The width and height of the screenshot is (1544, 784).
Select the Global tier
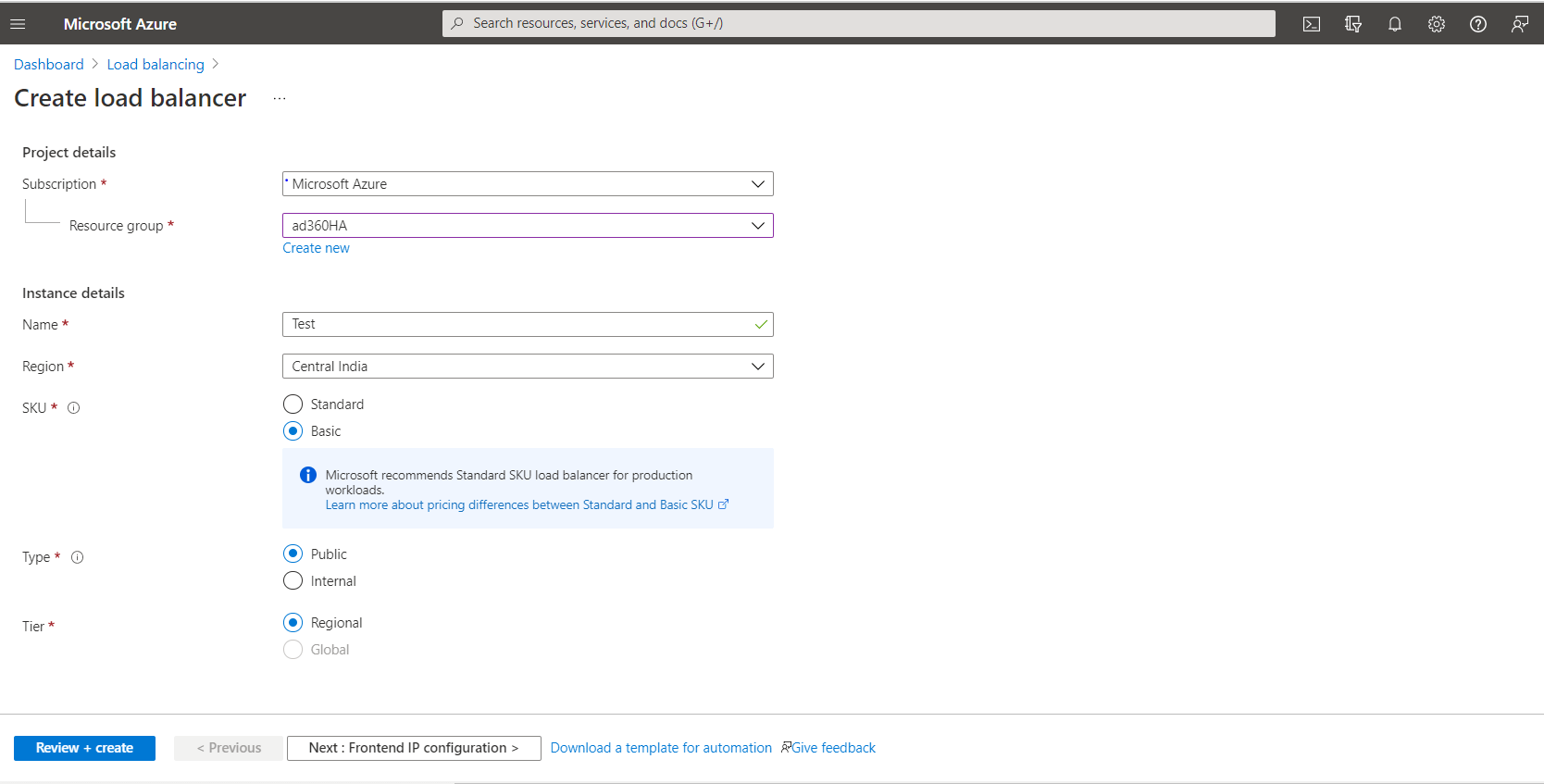pos(293,650)
